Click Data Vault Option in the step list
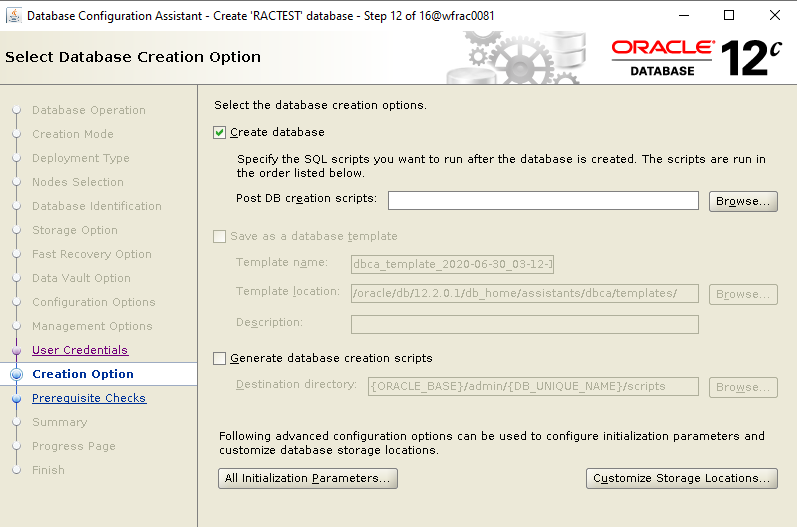The height and width of the screenshot is (527, 797). point(81,278)
